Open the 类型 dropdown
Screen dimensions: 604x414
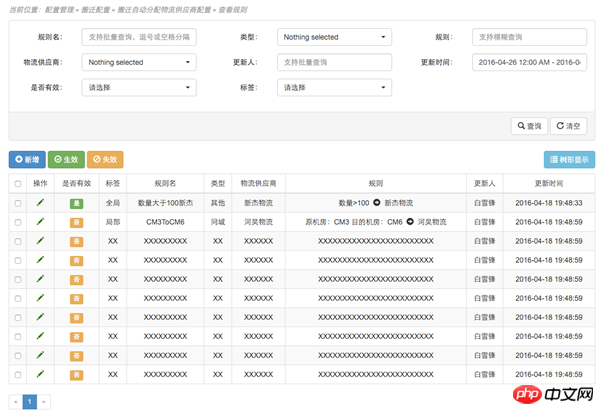click(334, 37)
